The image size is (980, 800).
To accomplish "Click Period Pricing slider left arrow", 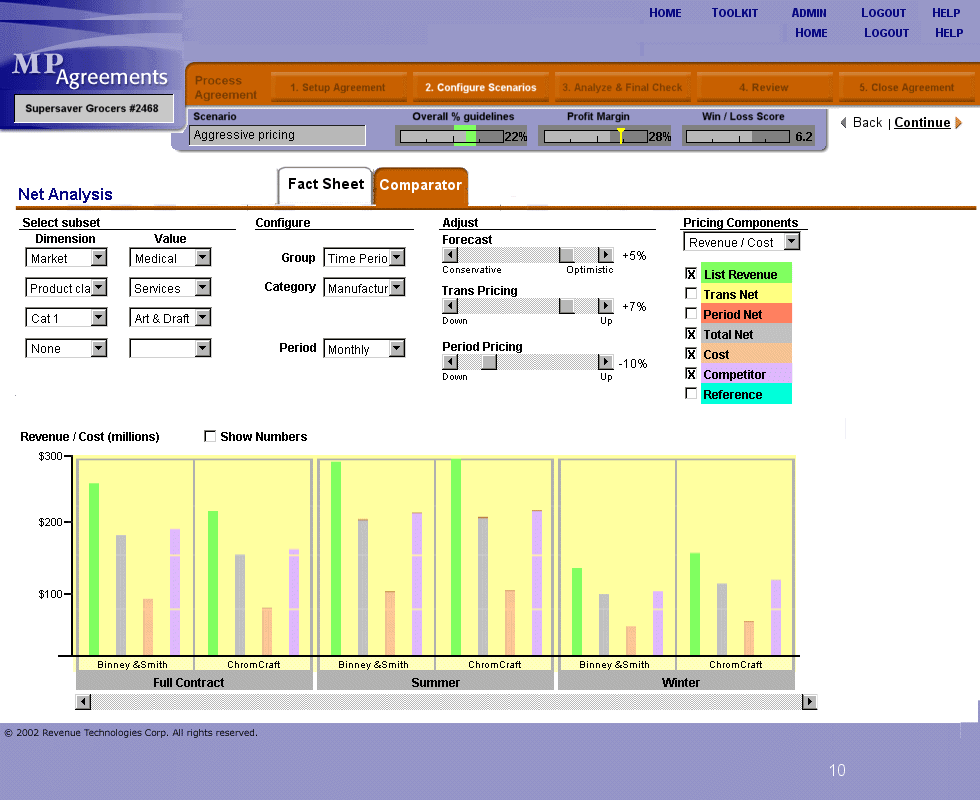I will (450, 362).
